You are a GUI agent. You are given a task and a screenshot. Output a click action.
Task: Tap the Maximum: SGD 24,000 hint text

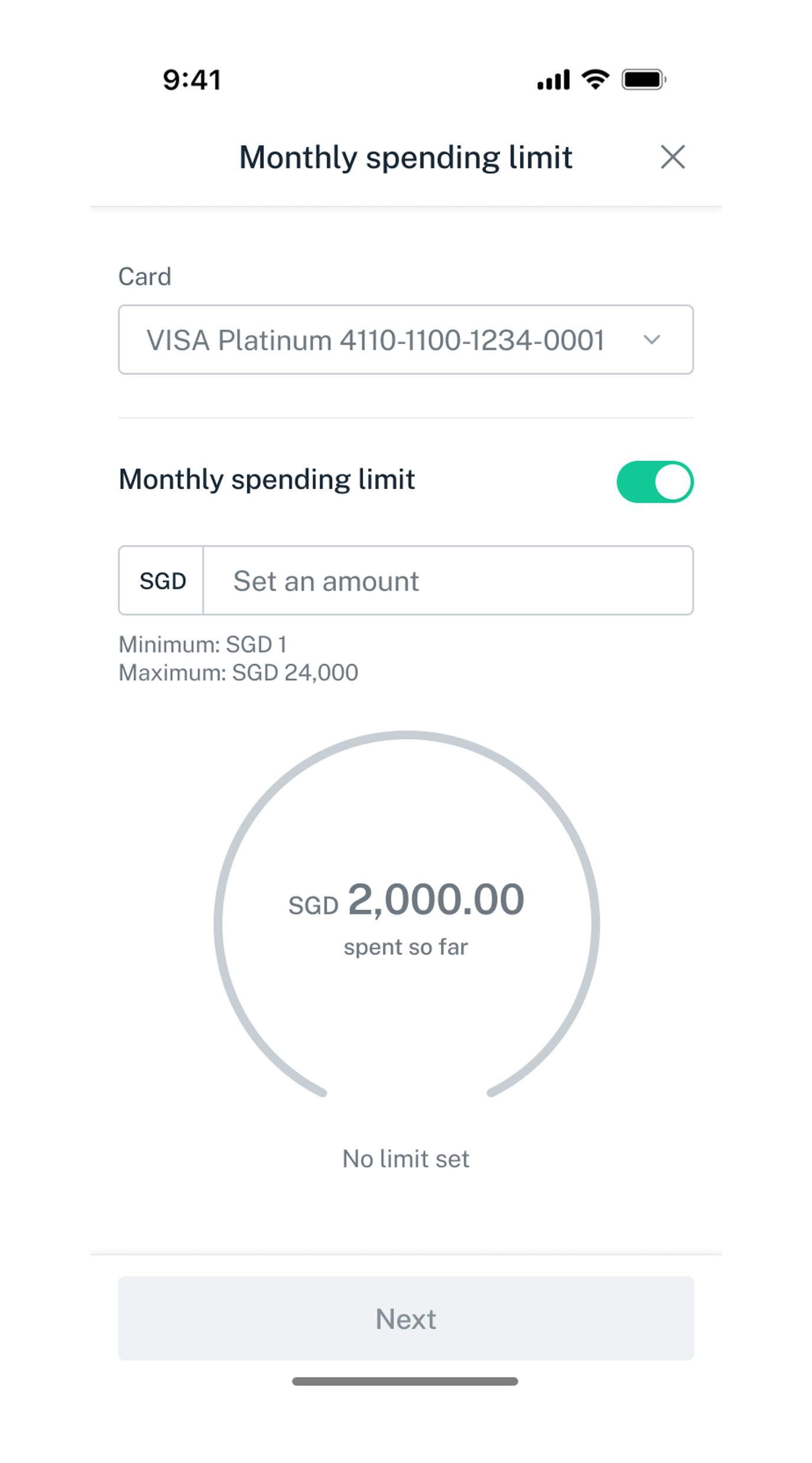(x=238, y=673)
